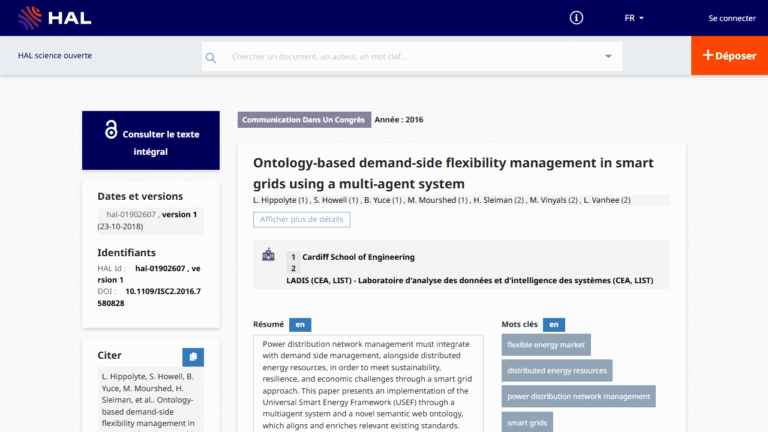Copy citation with the clipboard icon
This screenshot has width=768, height=432.
tap(193, 357)
